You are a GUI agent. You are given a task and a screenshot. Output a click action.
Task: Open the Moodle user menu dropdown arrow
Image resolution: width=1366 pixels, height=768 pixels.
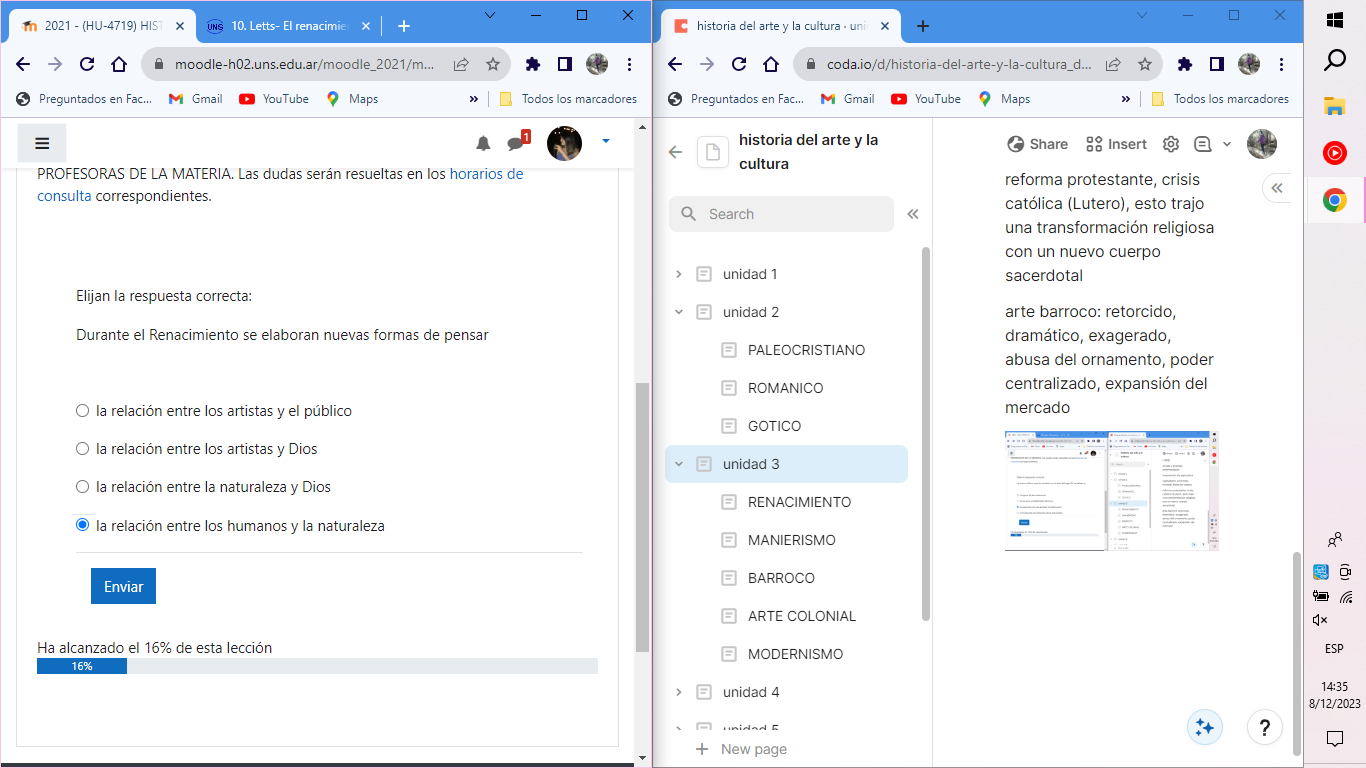coord(606,143)
